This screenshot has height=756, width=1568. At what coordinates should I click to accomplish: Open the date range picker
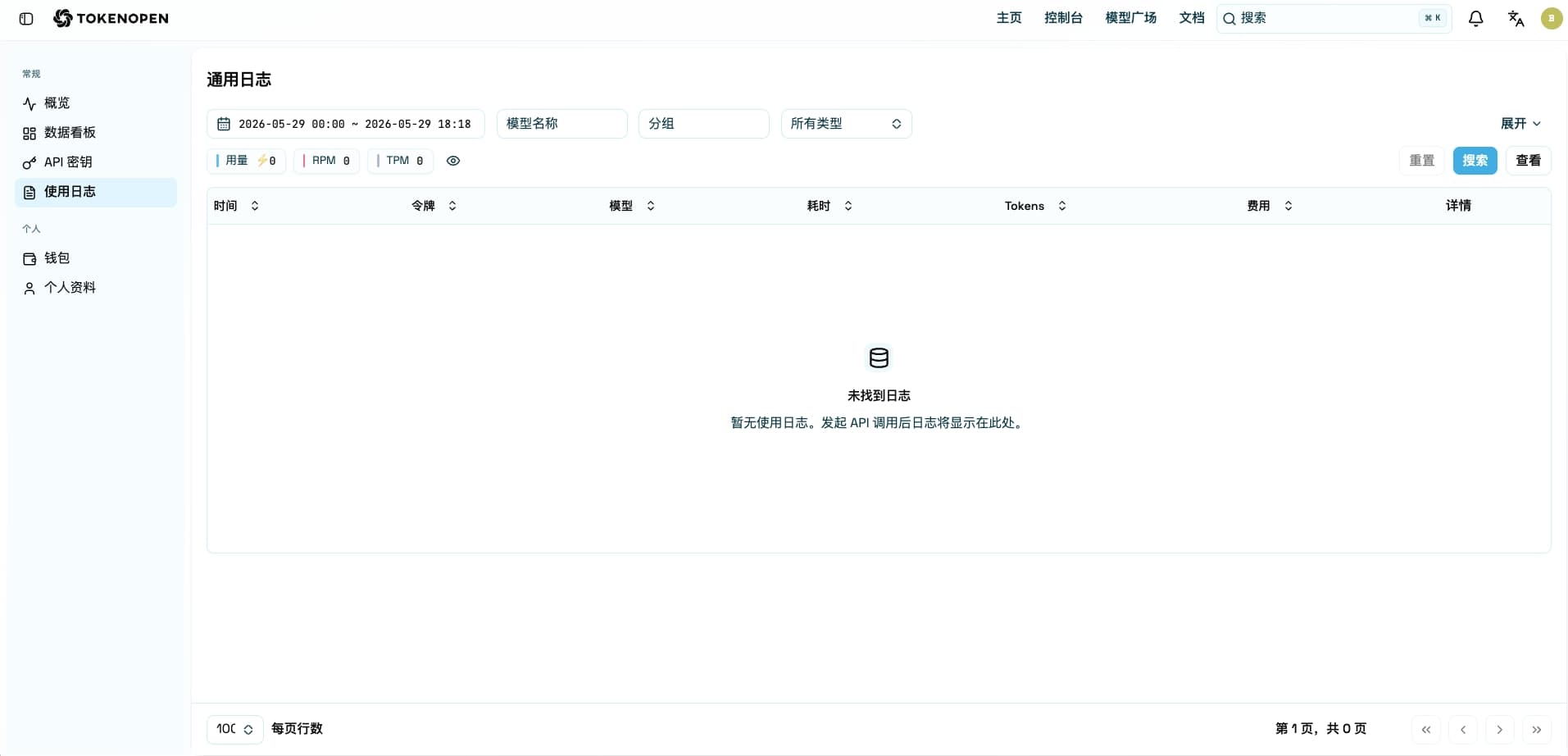[x=345, y=124]
